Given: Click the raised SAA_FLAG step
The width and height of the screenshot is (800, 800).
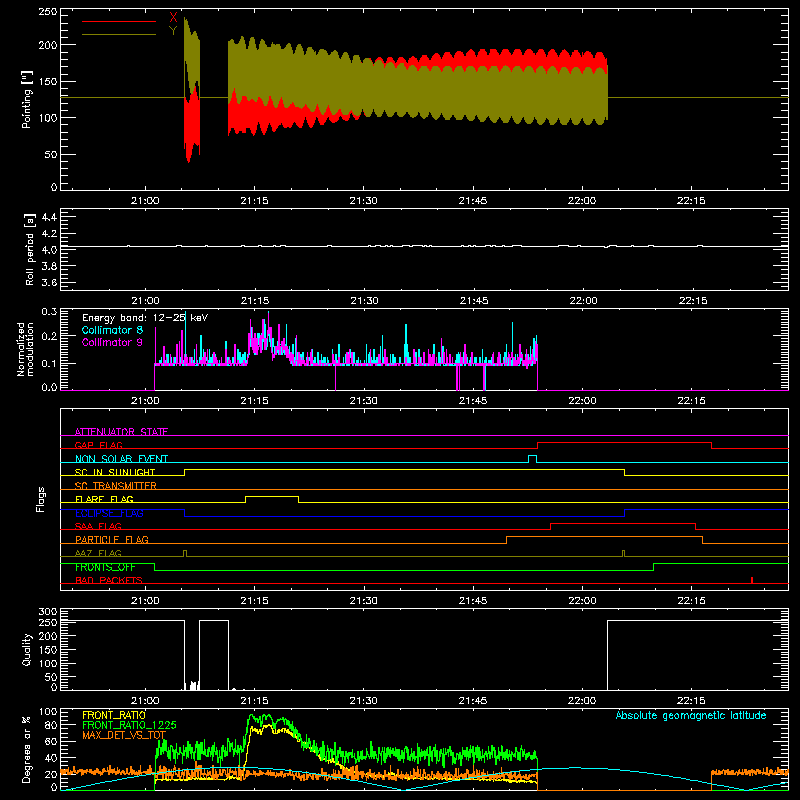Looking at the screenshot, I should coord(623,523).
